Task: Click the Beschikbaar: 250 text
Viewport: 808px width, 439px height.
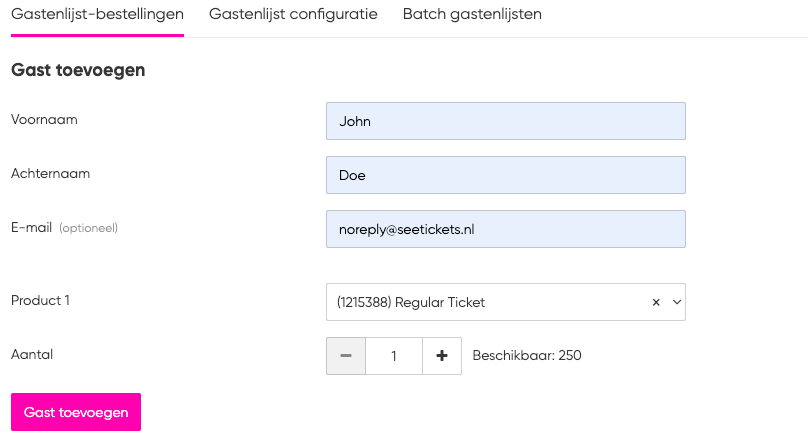Action: (527, 356)
